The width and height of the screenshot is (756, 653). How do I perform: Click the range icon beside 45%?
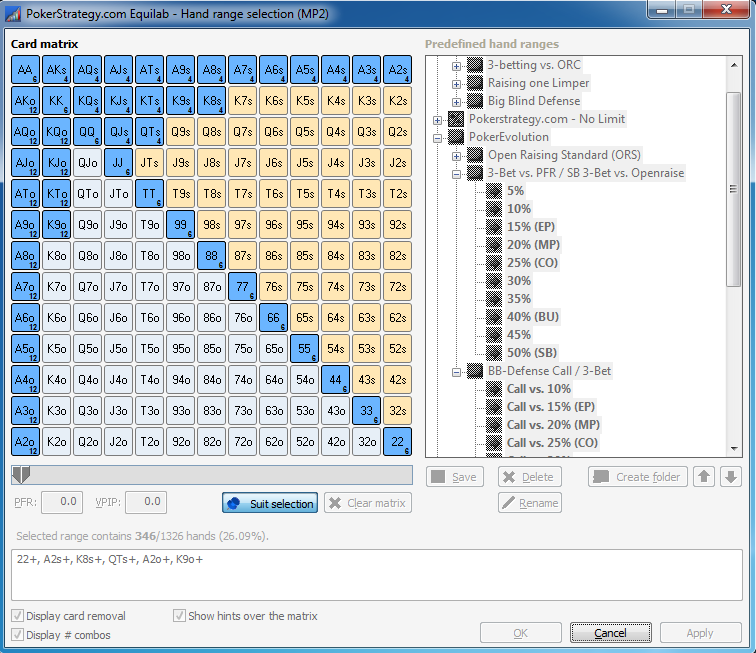click(x=494, y=335)
